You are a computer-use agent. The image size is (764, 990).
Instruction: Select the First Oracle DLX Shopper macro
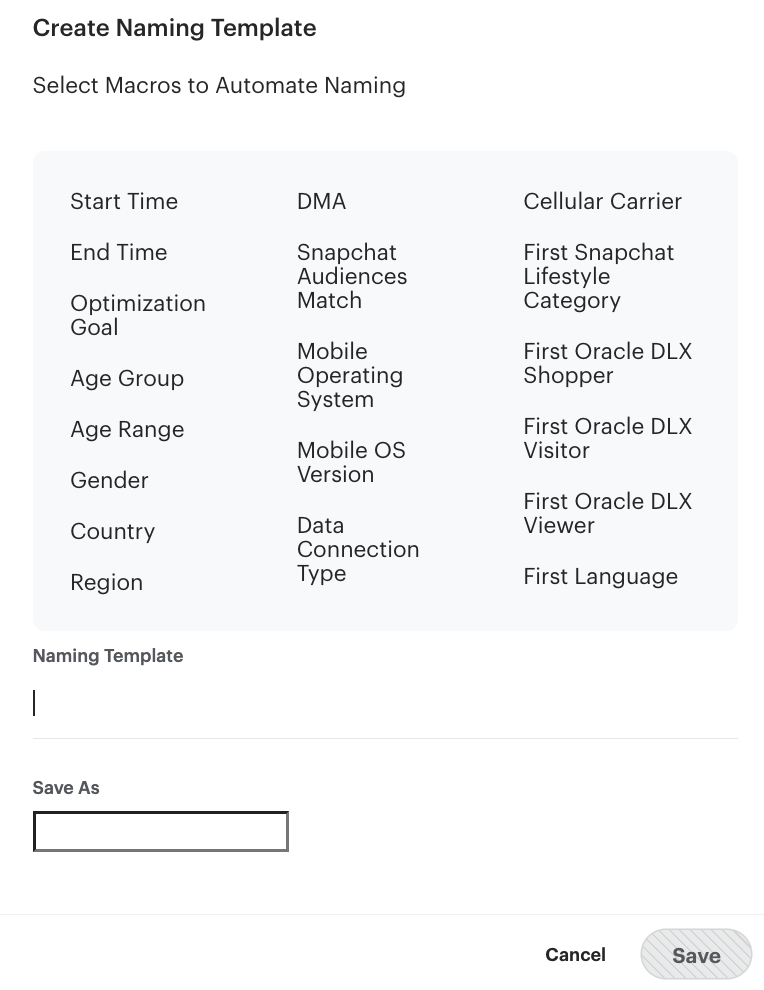(608, 363)
